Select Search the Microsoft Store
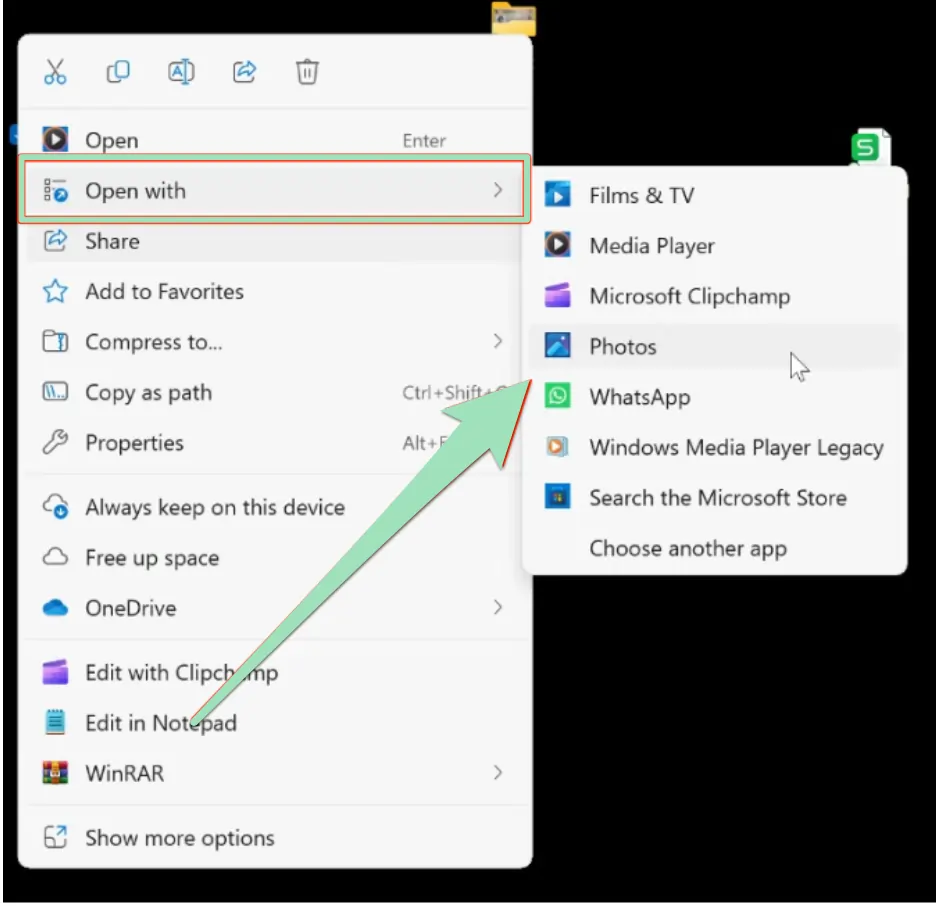The height and width of the screenshot is (906, 936). coord(715,497)
